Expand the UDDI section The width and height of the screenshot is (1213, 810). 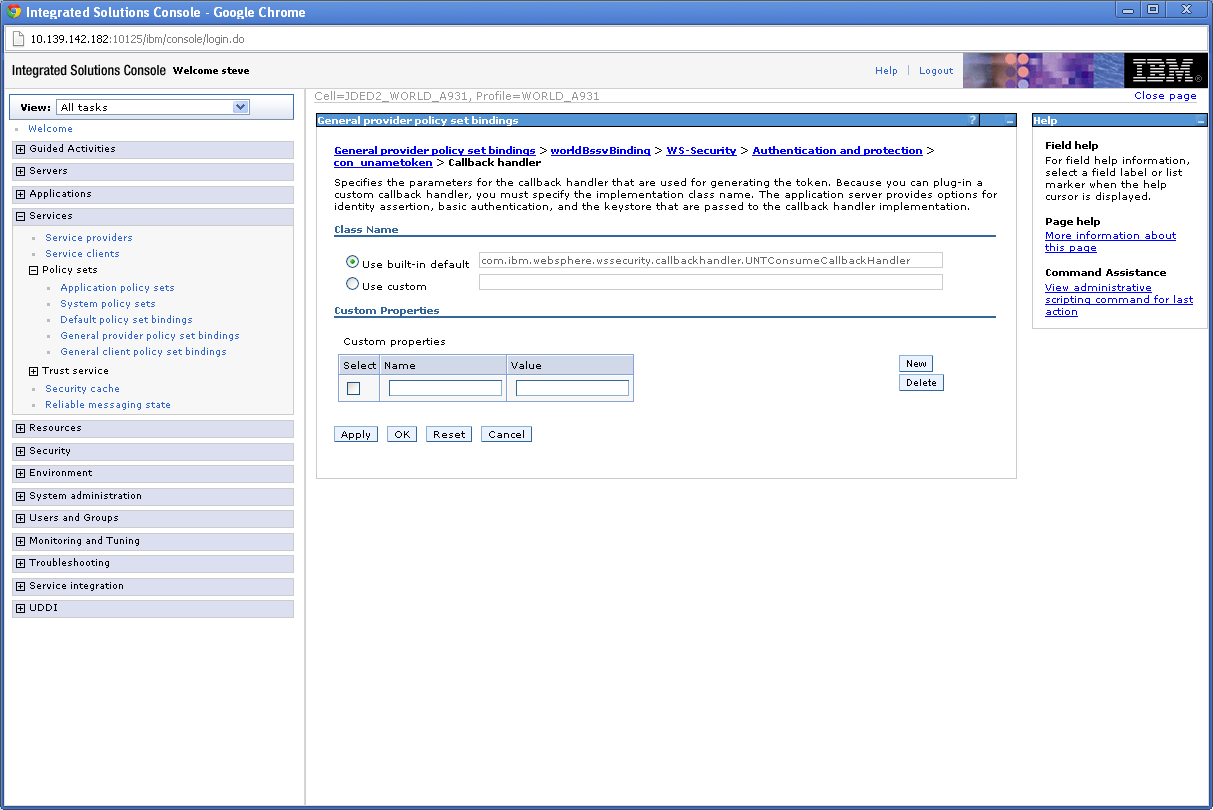[20, 608]
